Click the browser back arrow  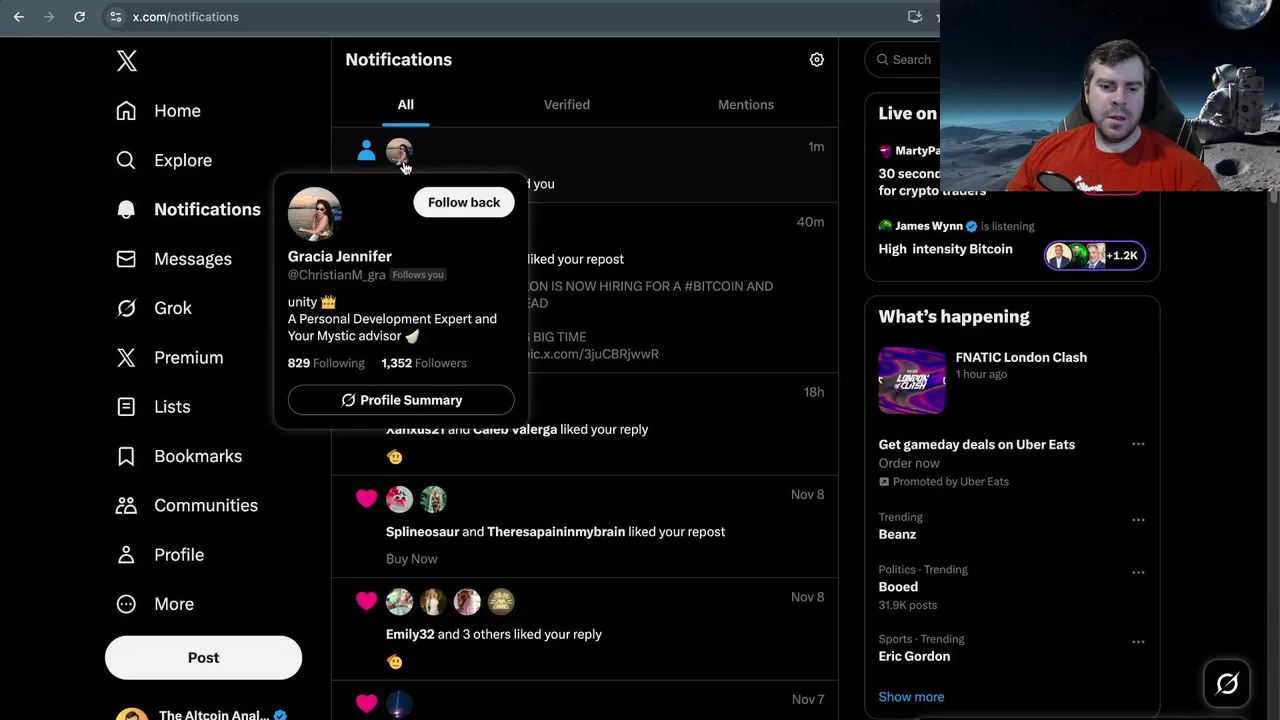tap(19, 17)
